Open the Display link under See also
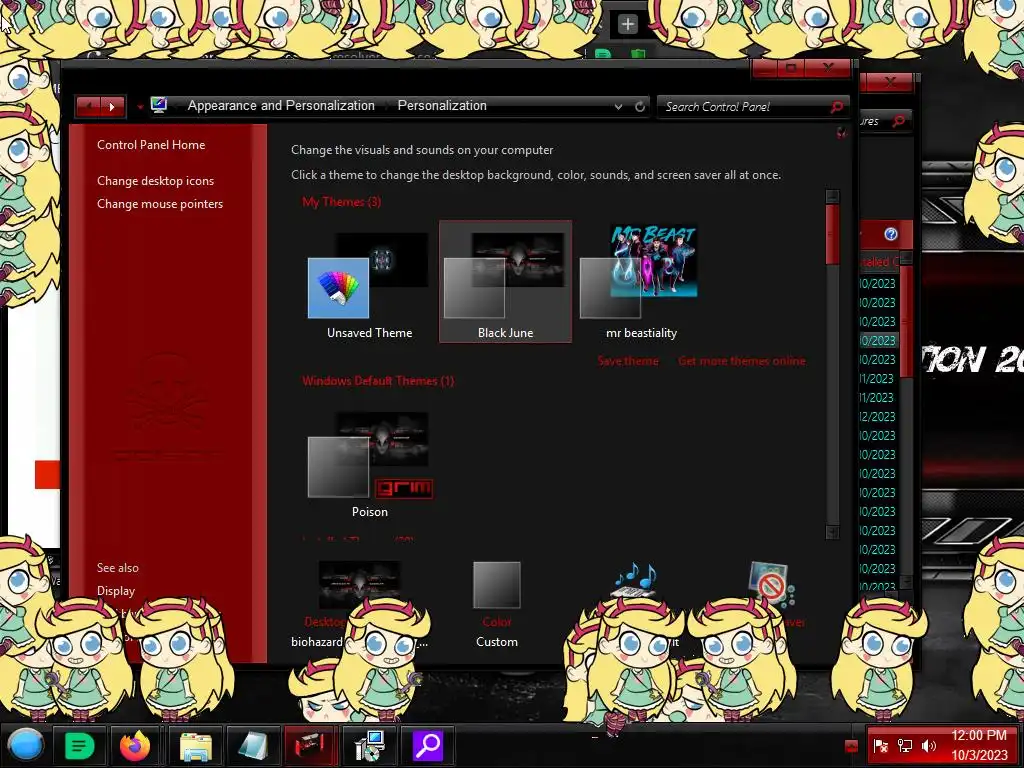Image resolution: width=1024 pixels, height=768 pixels. coord(116,591)
